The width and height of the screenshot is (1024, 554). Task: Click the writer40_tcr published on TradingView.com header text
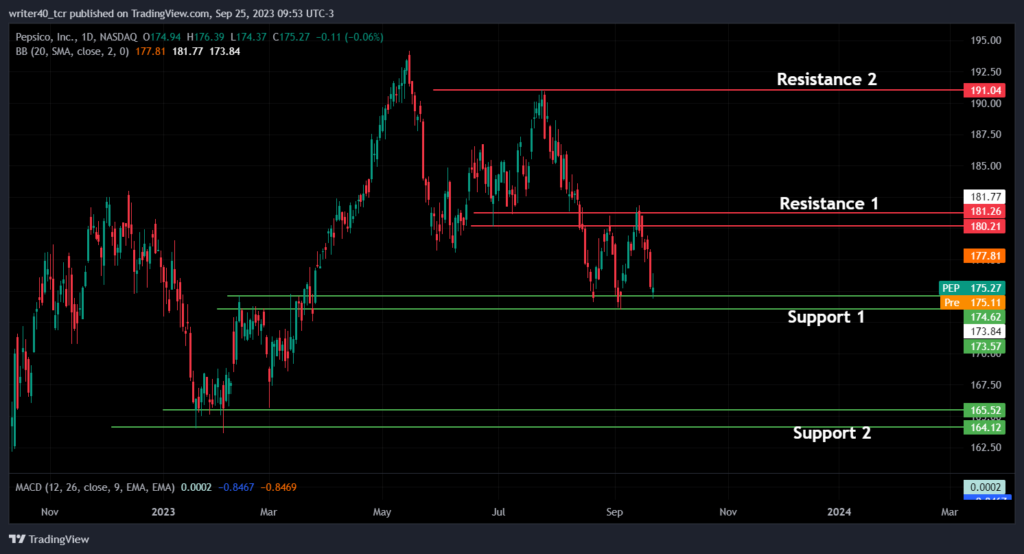click(x=171, y=13)
